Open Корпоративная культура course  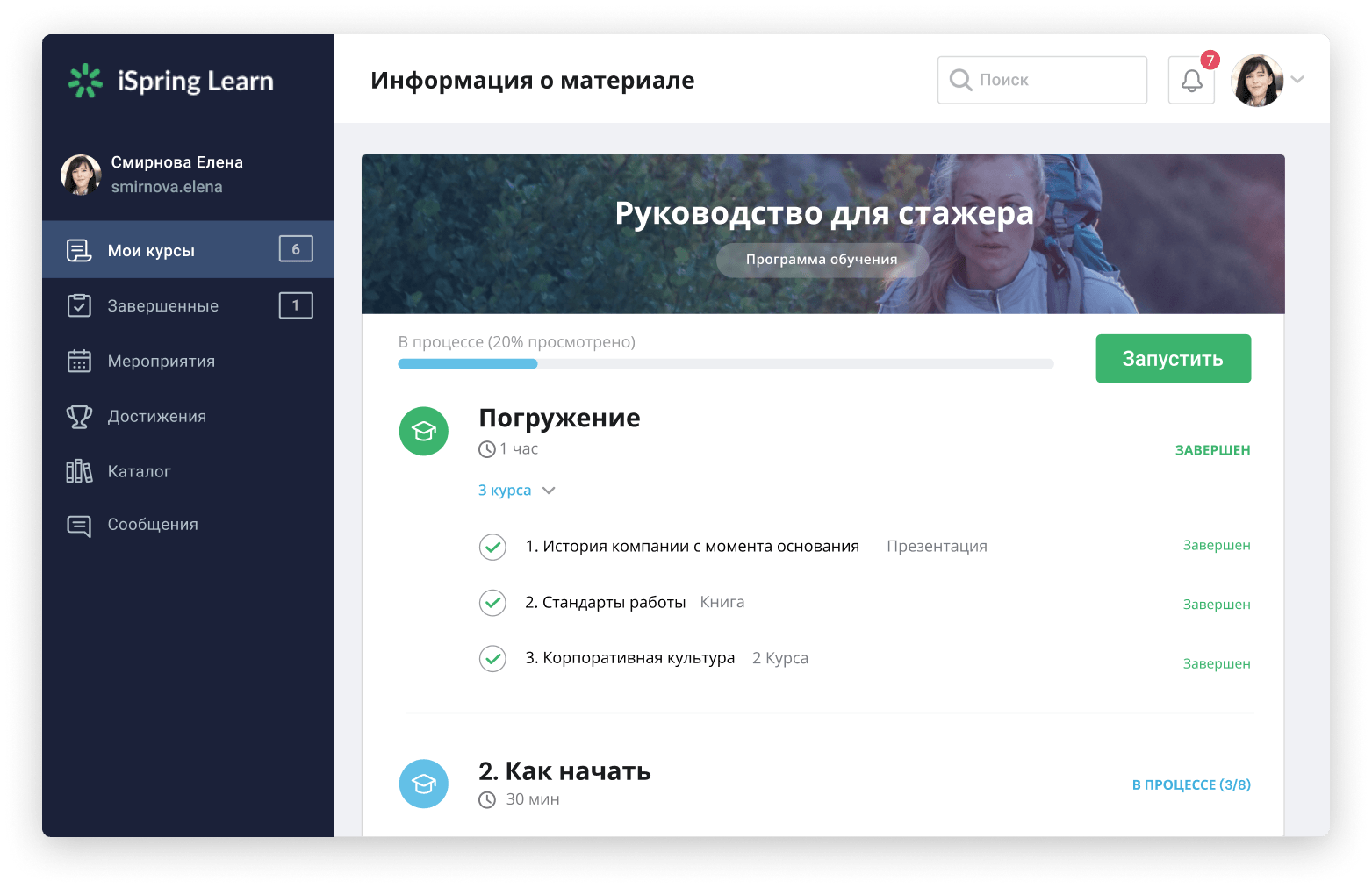(629, 658)
